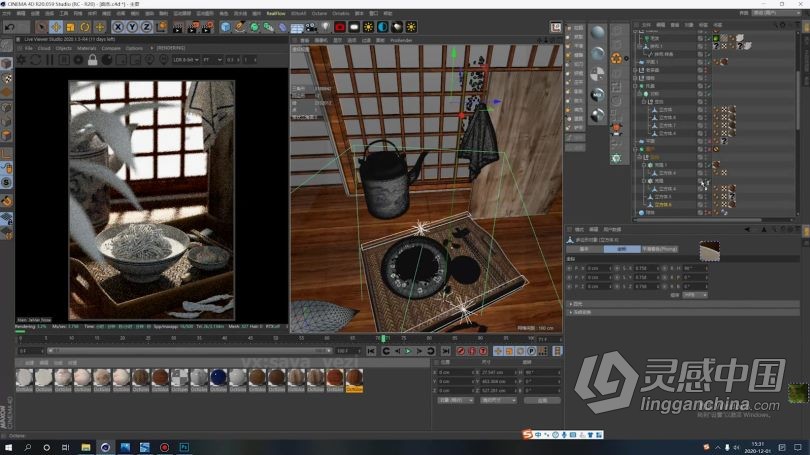810x455 pixels.
Task: Toggle the Y axis lock
Action: (132, 27)
